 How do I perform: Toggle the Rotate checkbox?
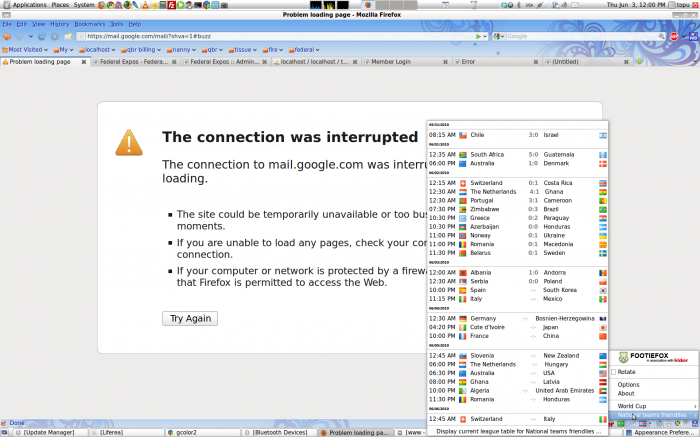point(614,372)
